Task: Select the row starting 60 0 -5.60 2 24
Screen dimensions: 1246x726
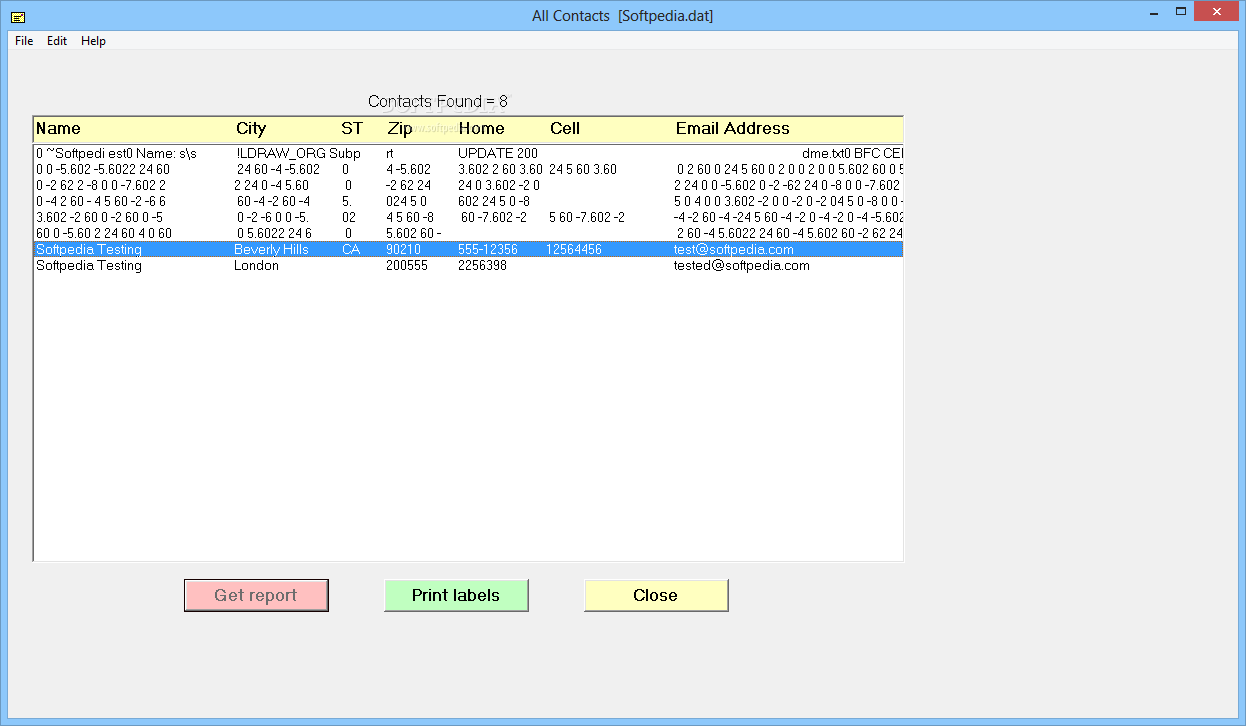Action: pyautogui.click(x=468, y=233)
